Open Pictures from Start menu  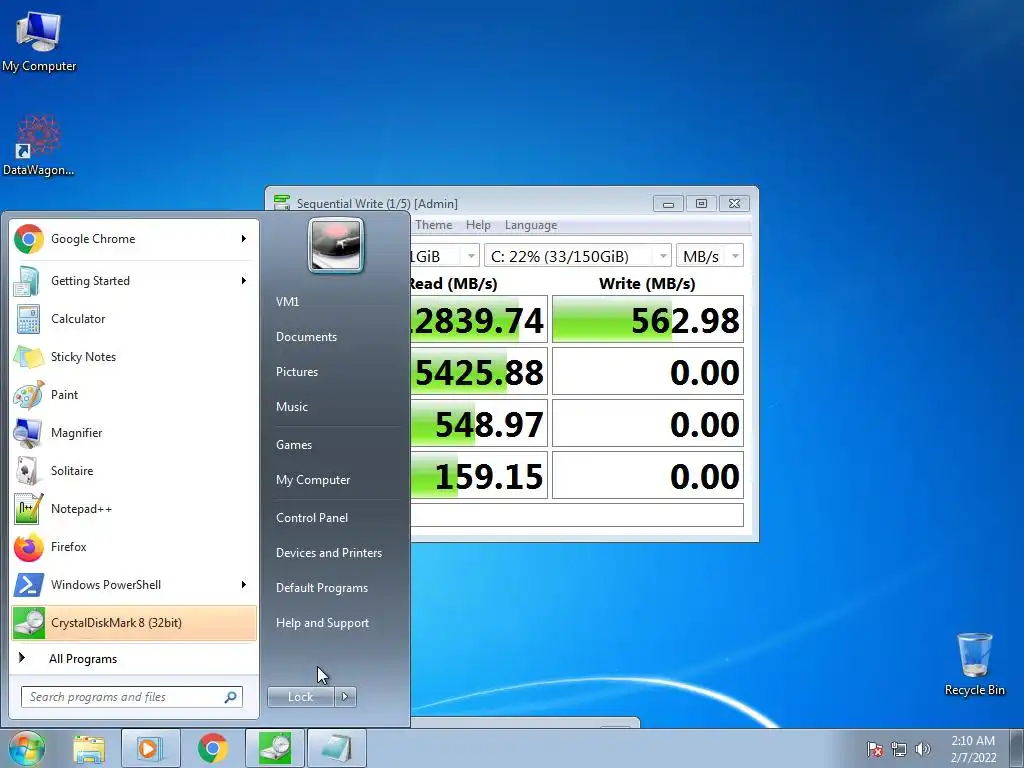296,372
